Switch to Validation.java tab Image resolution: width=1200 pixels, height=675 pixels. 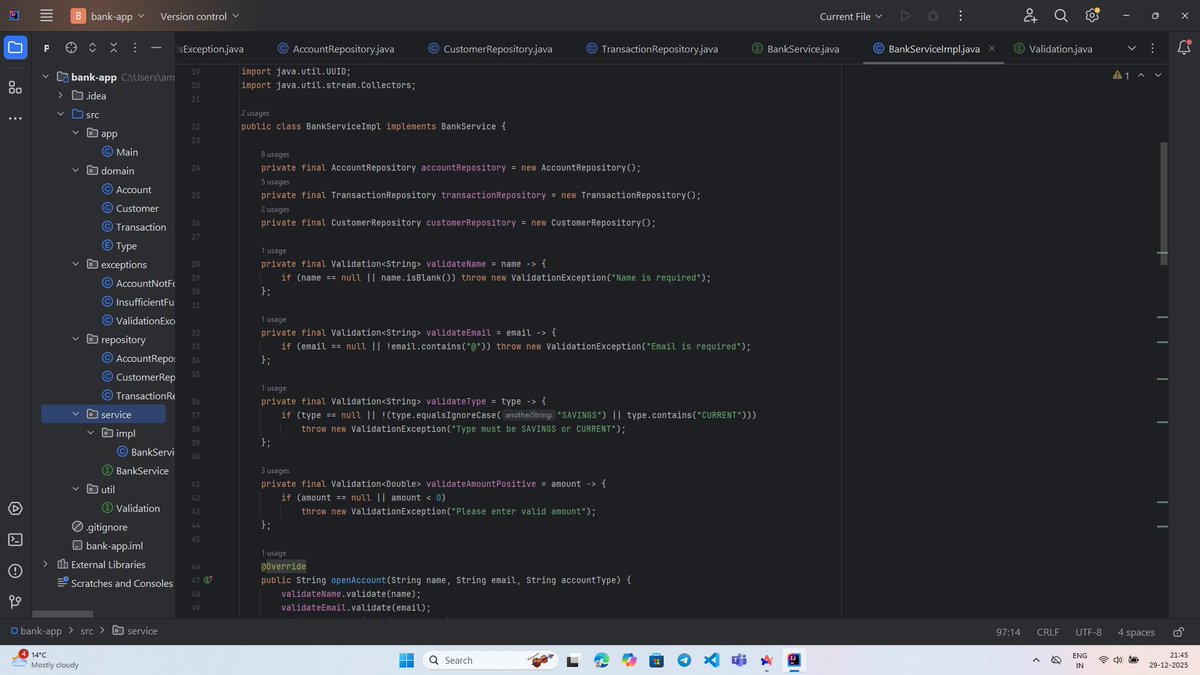1053,48
